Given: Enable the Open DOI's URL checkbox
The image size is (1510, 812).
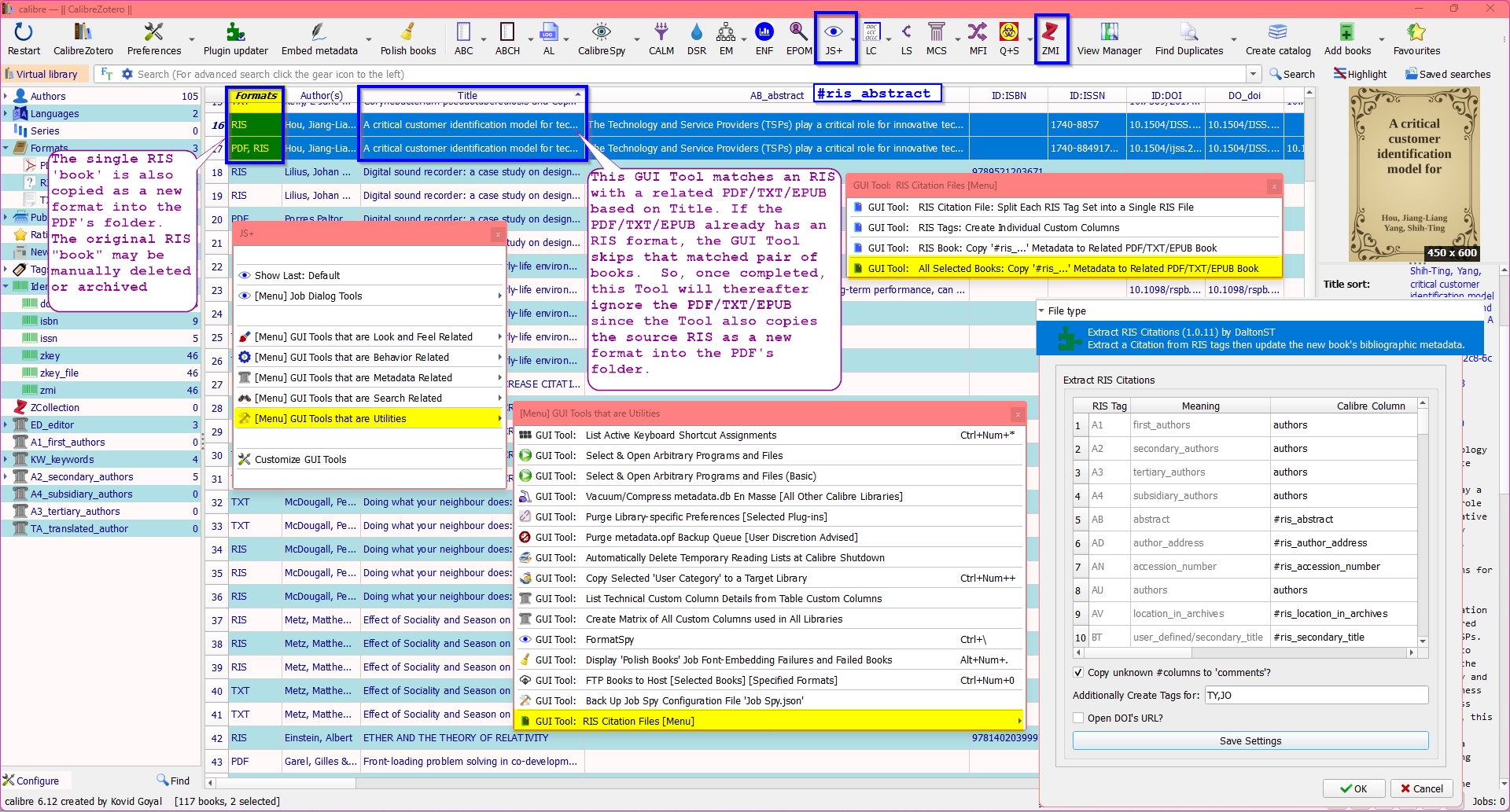Looking at the screenshot, I should (1078, 718).
